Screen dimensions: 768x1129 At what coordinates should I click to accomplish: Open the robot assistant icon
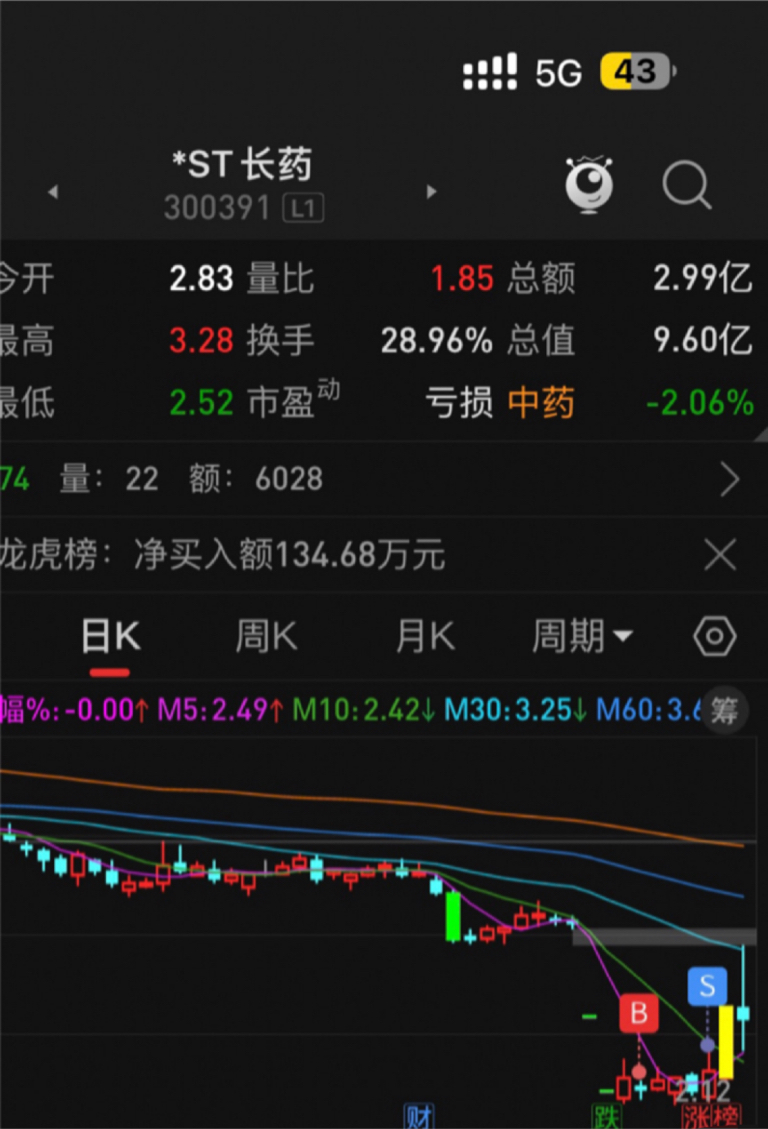click(589, 184)
